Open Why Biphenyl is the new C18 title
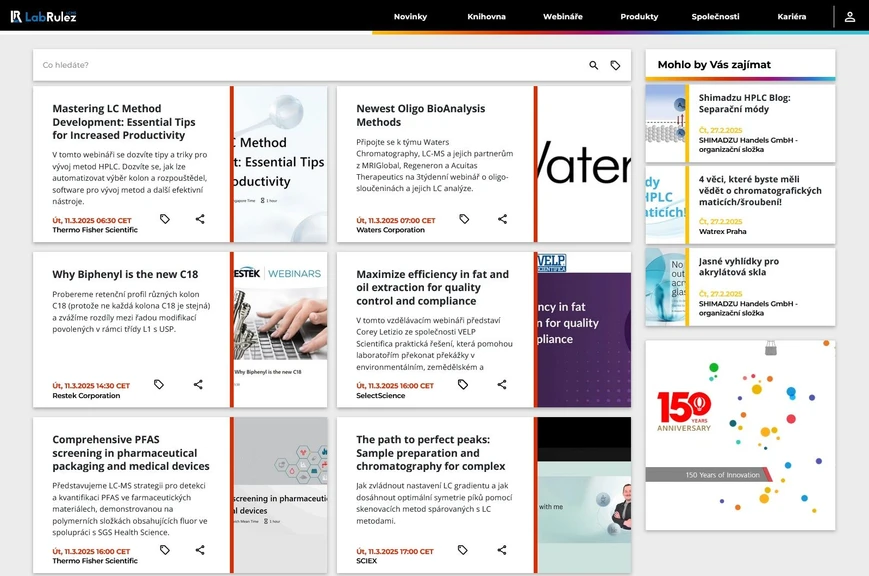The width and height of the screenshot is (869, 576). point(125,274)
